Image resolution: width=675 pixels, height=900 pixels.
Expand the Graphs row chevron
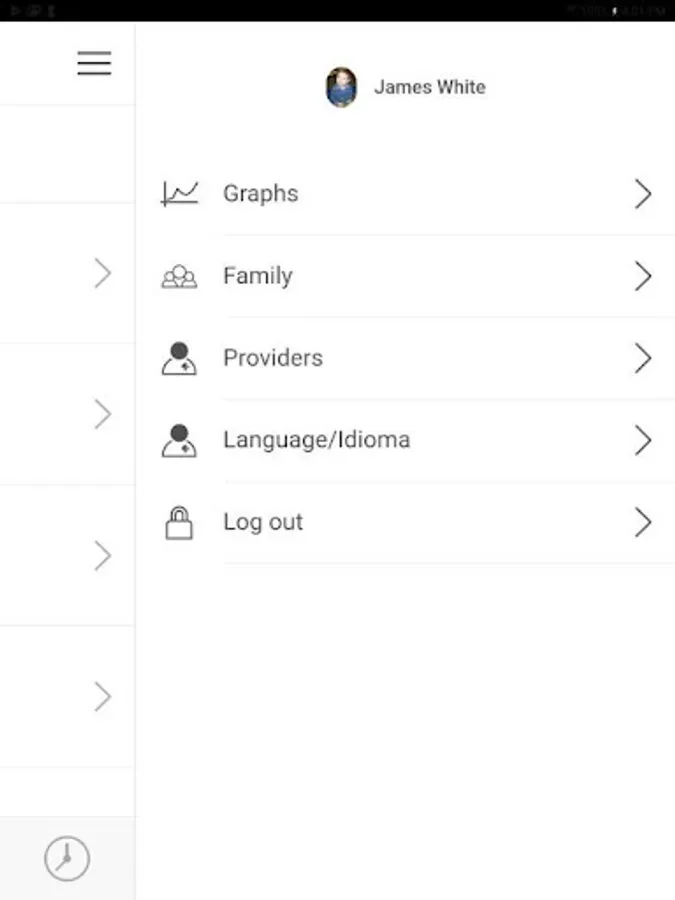tap(643, 194)
